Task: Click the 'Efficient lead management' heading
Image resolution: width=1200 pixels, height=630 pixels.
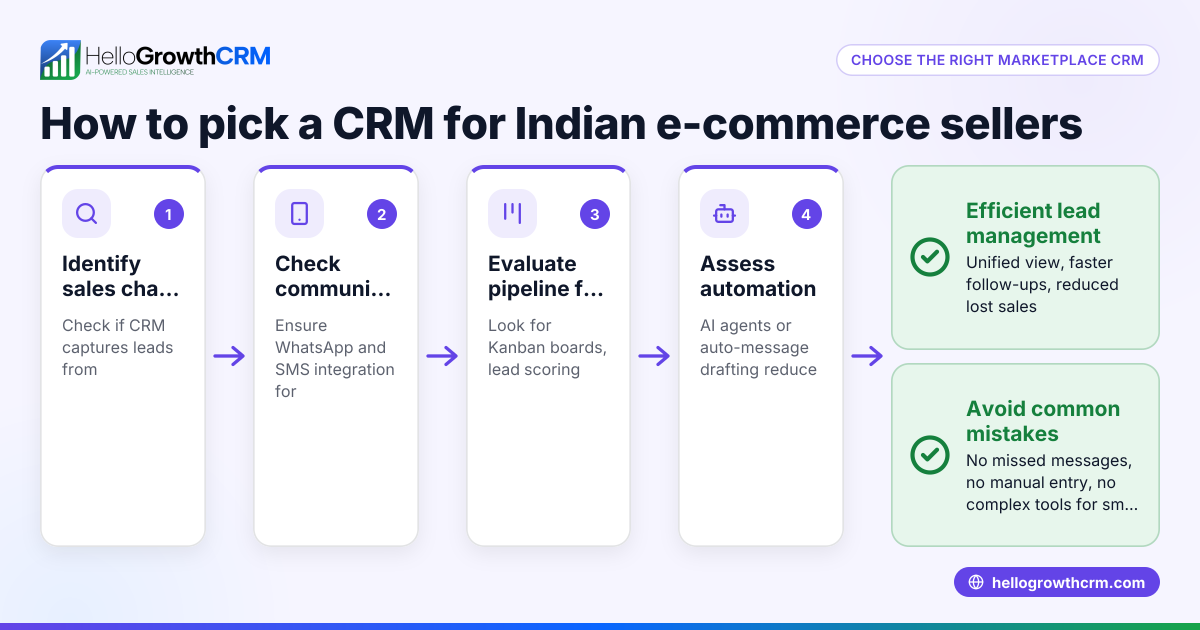Action: (1033, 223)
